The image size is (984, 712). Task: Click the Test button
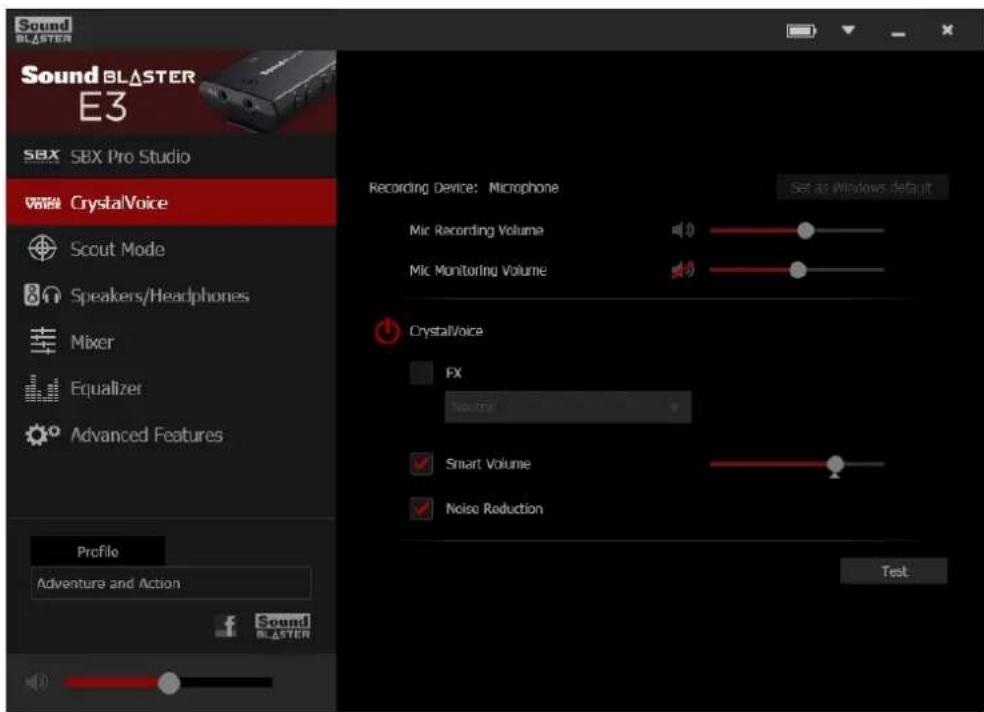[x=894, y=571]
